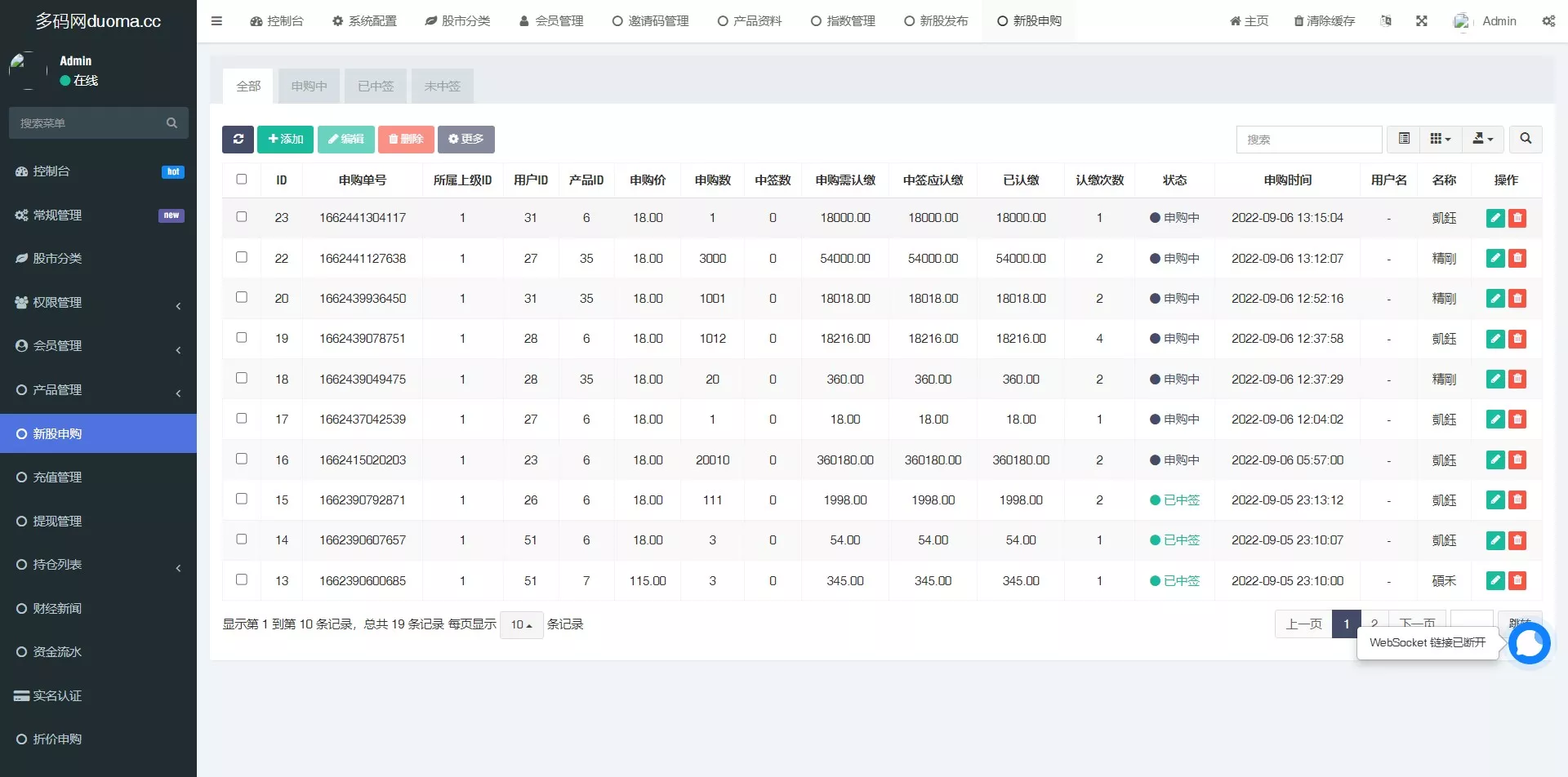The width and height of the screenshot is (1568, 777).
Task: Open the export data dropdown
Action: [x=1482, y=140]
